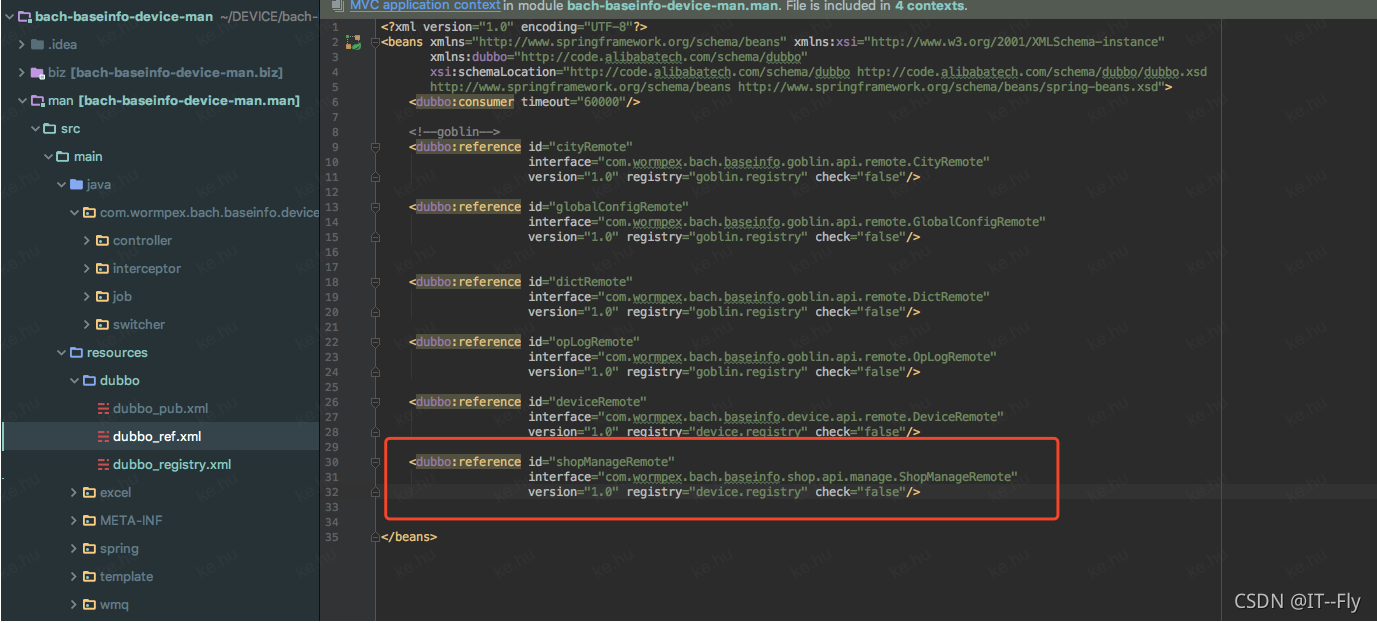Click the context icon beside MVC application context
1377x623 pixels.
pos(338,6)
